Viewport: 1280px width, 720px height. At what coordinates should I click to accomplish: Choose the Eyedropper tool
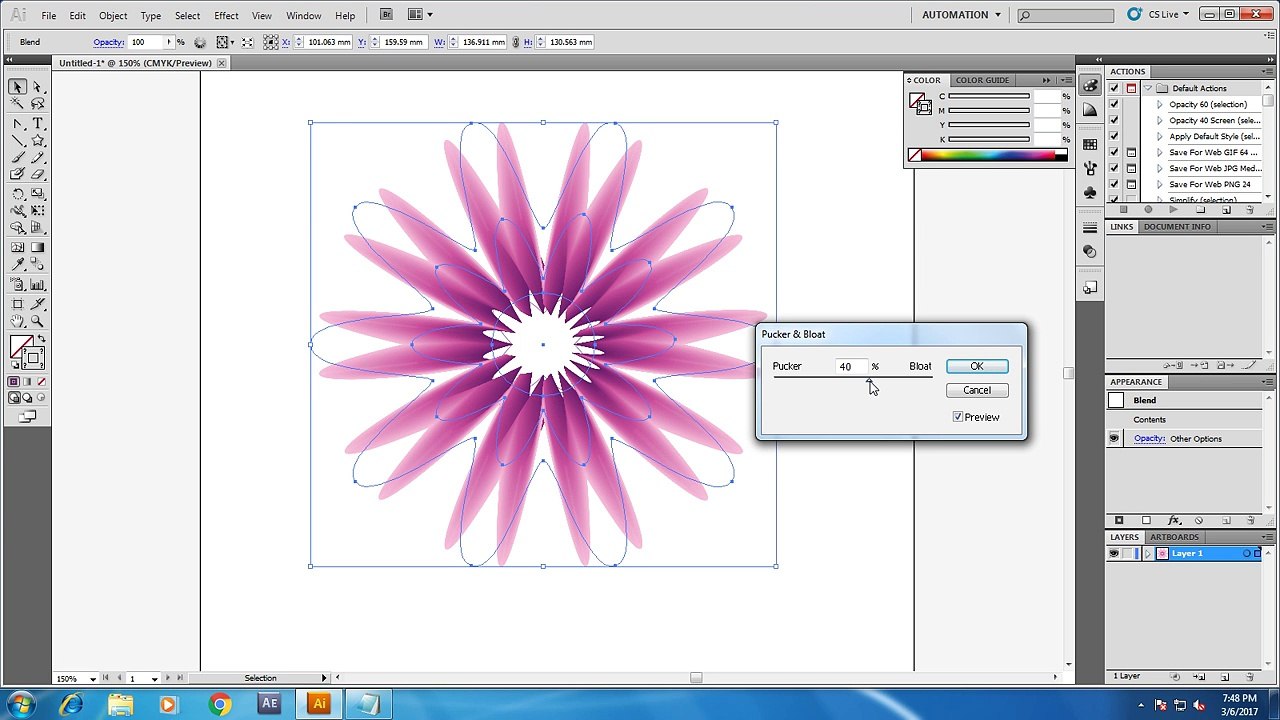18,265
